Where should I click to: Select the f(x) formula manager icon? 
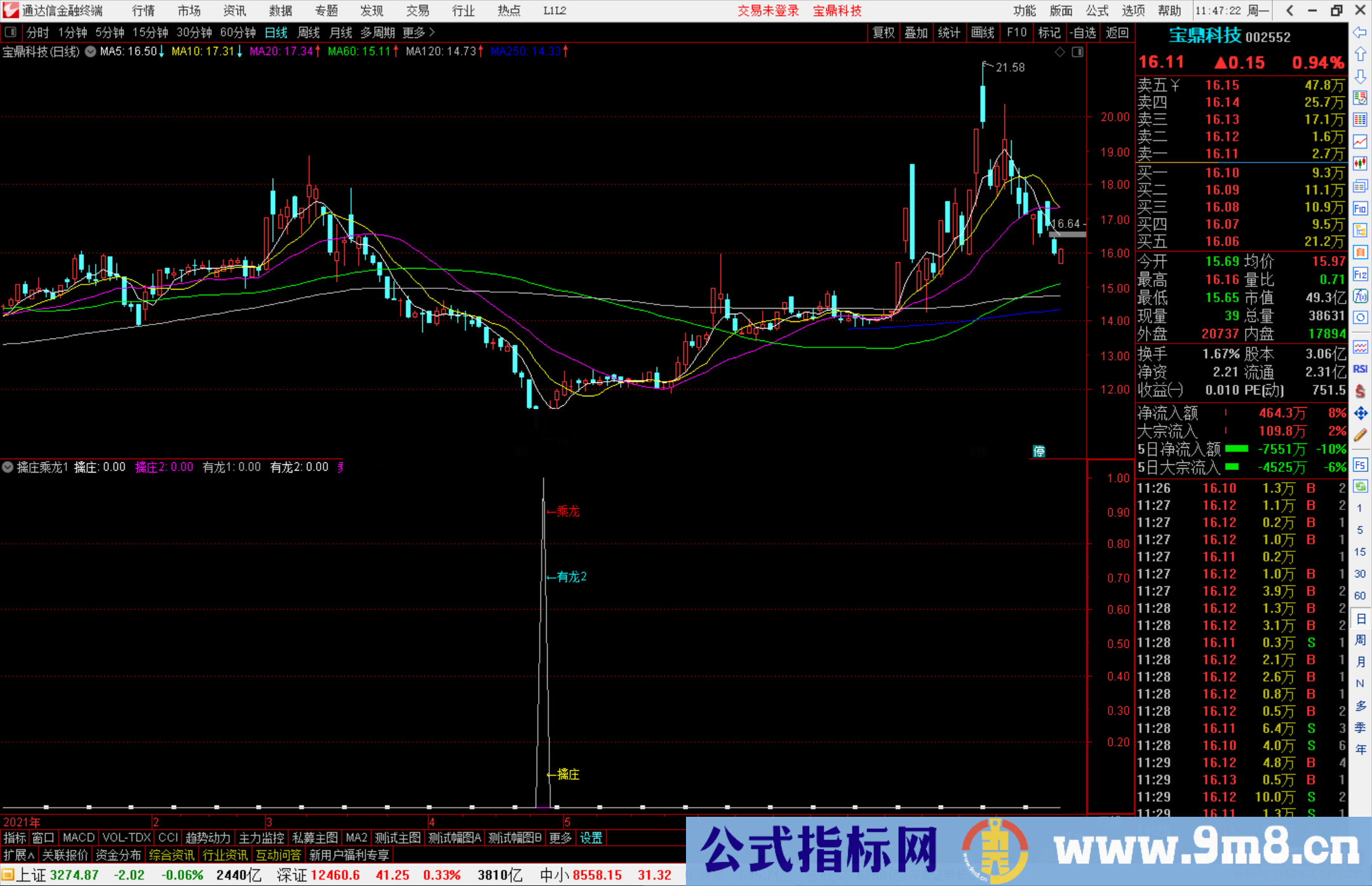[1360, 296]
